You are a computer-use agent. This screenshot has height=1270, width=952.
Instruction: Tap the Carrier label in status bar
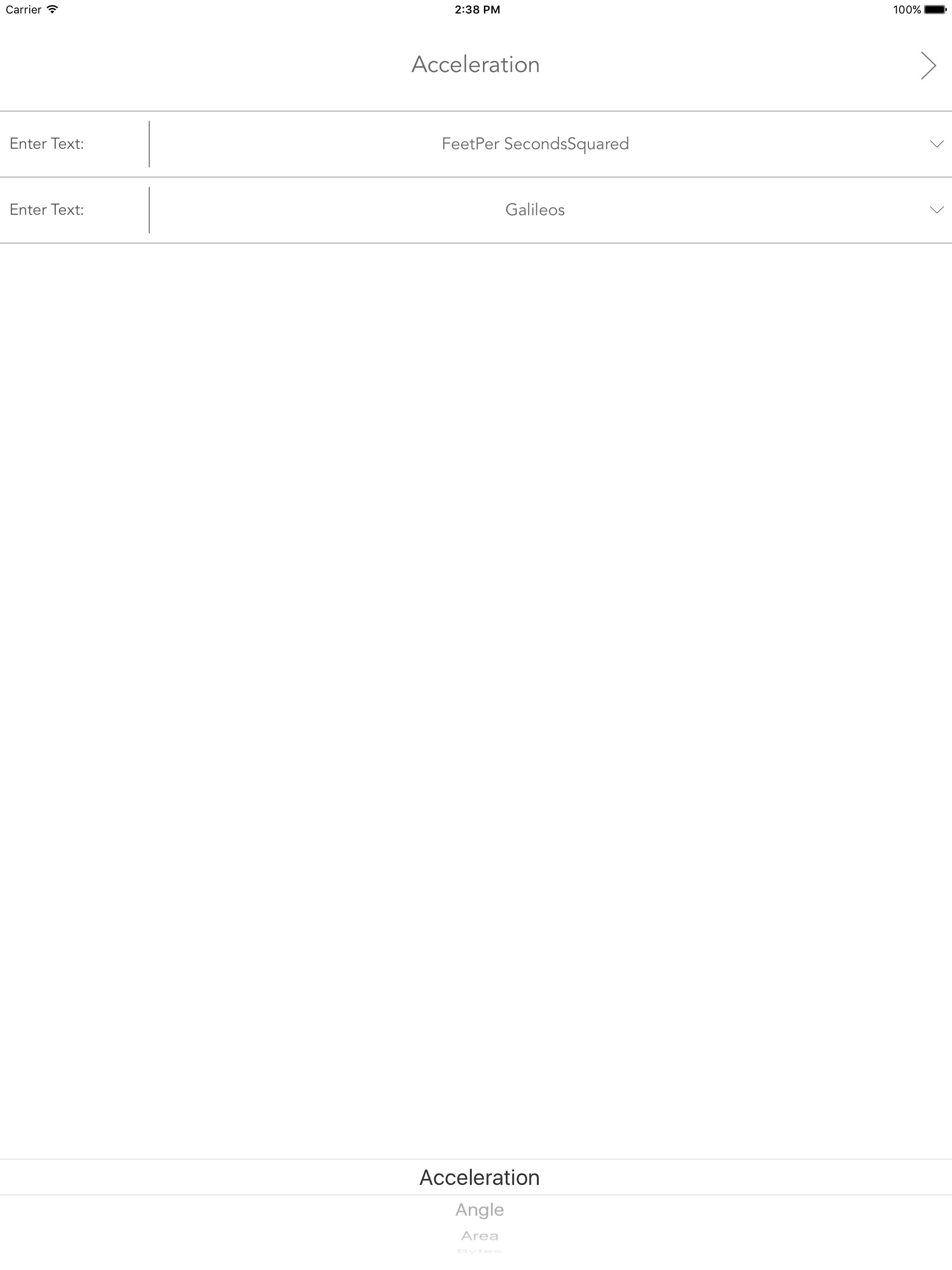point(23,9)
